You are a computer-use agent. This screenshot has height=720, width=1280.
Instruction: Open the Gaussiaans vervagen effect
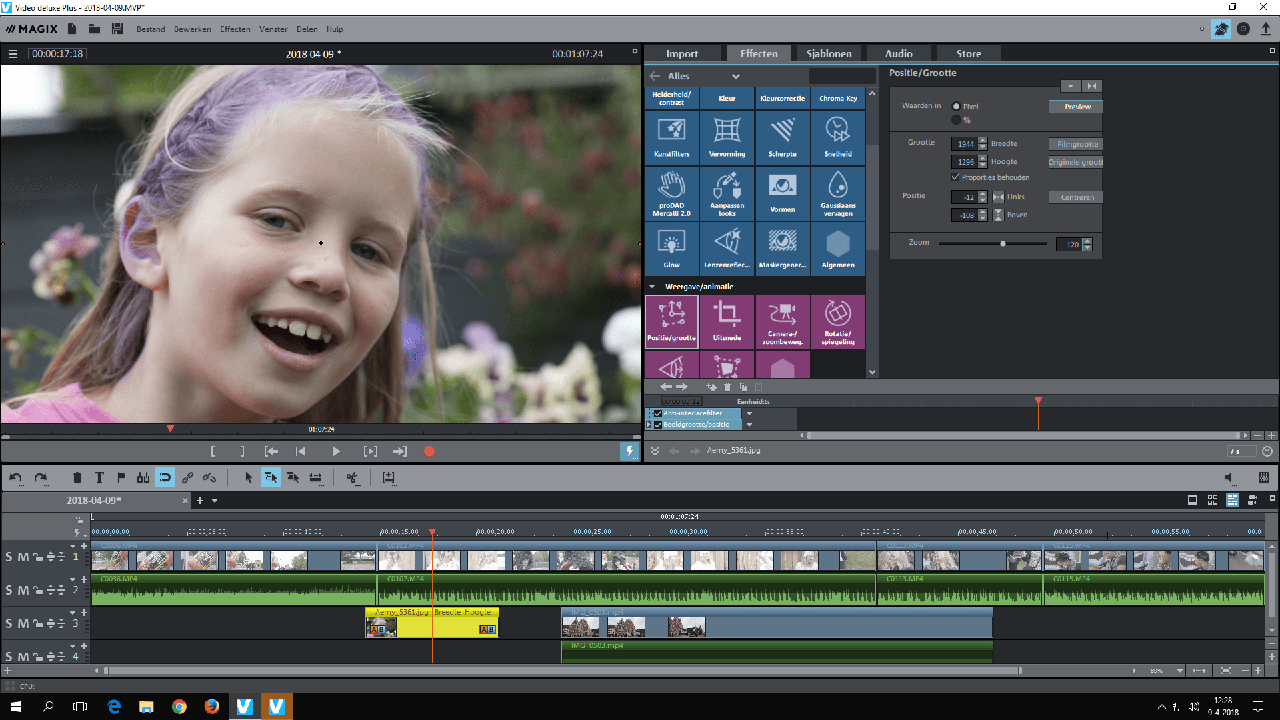(x=838, y=193)
